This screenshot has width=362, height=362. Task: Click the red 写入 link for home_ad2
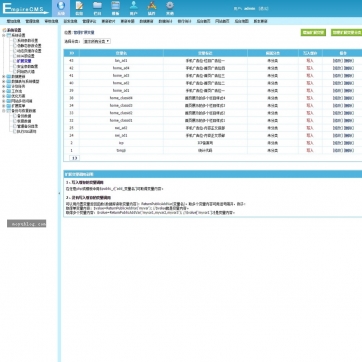click(x=310, y=83)
